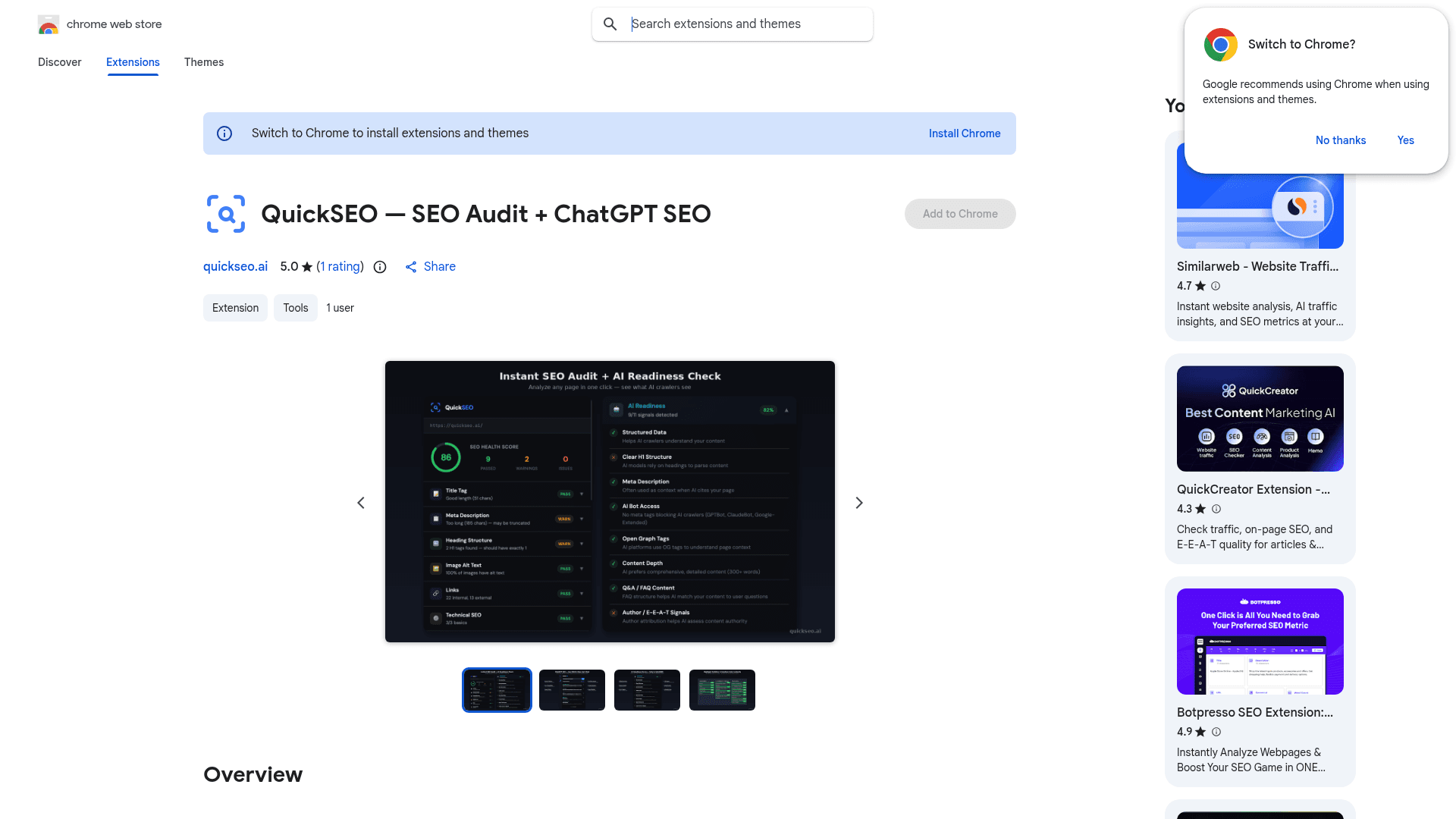1456x819 pixels.
Task: Show the previous screenshot with the left arrow
Action: click(x=360, y=502)
